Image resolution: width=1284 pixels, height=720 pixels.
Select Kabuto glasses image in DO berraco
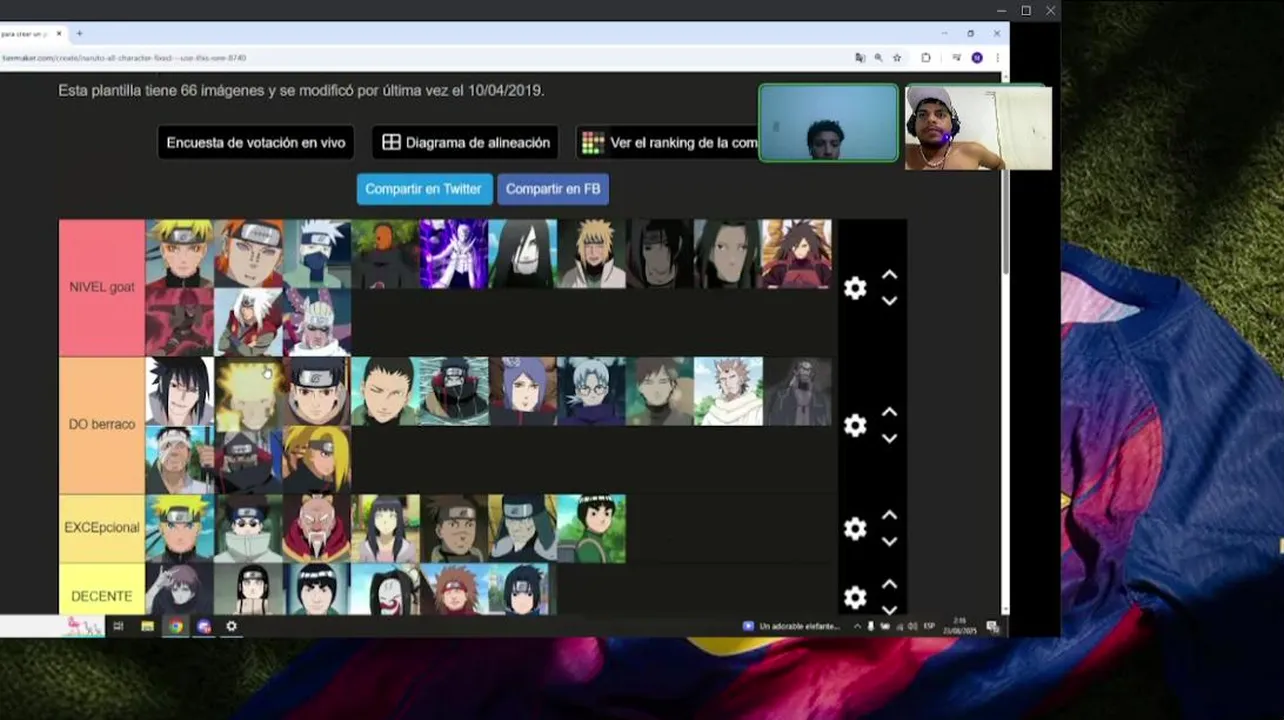[x=592, y=391]
